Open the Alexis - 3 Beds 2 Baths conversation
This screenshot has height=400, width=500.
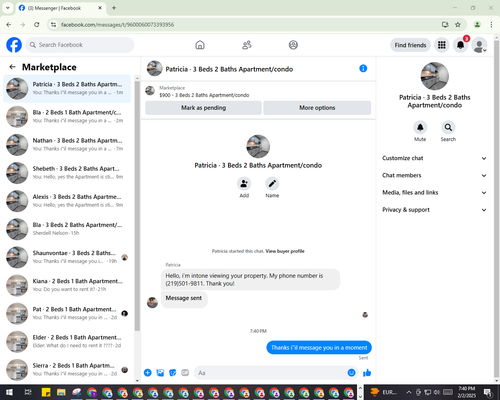(67, 201)
